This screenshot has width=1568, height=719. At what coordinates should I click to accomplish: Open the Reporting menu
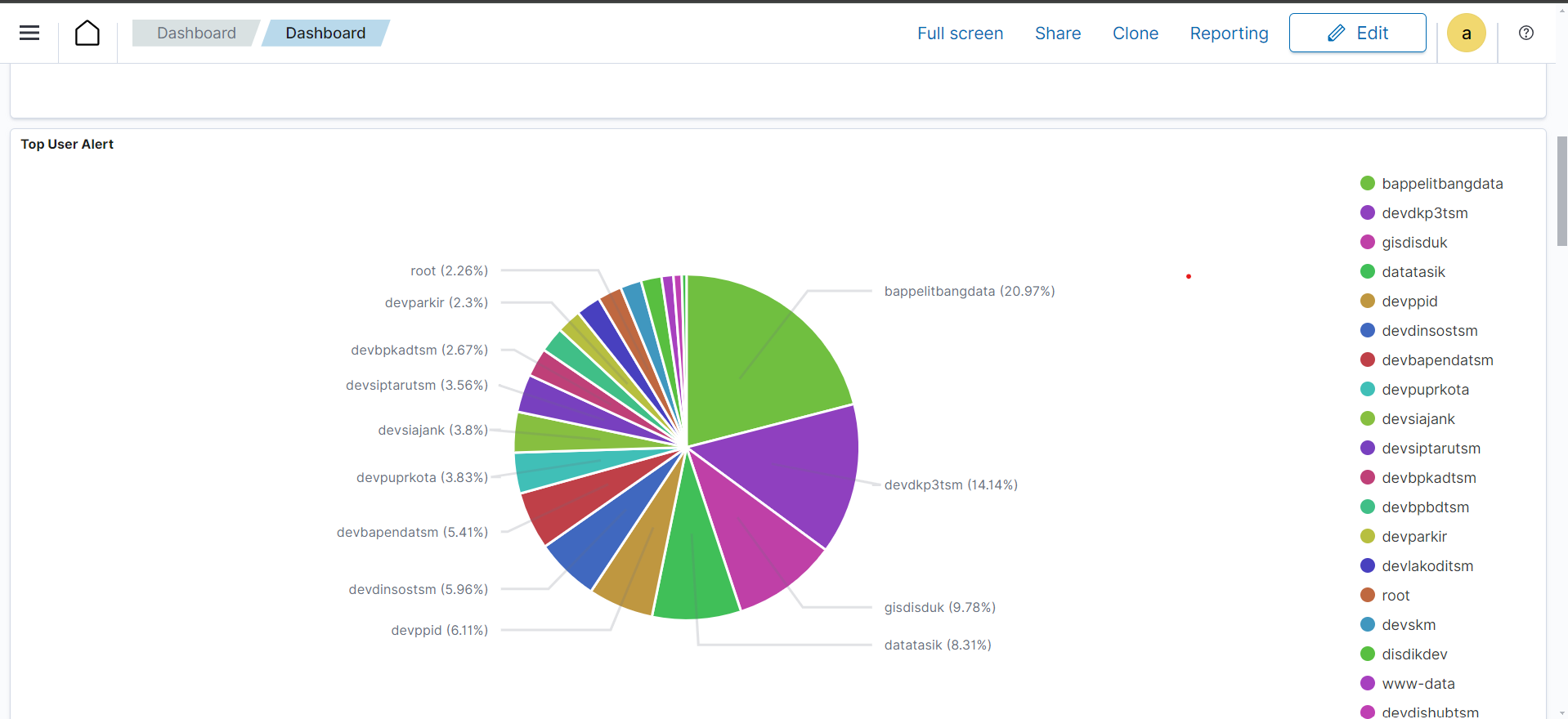(x=1229, y=33)
